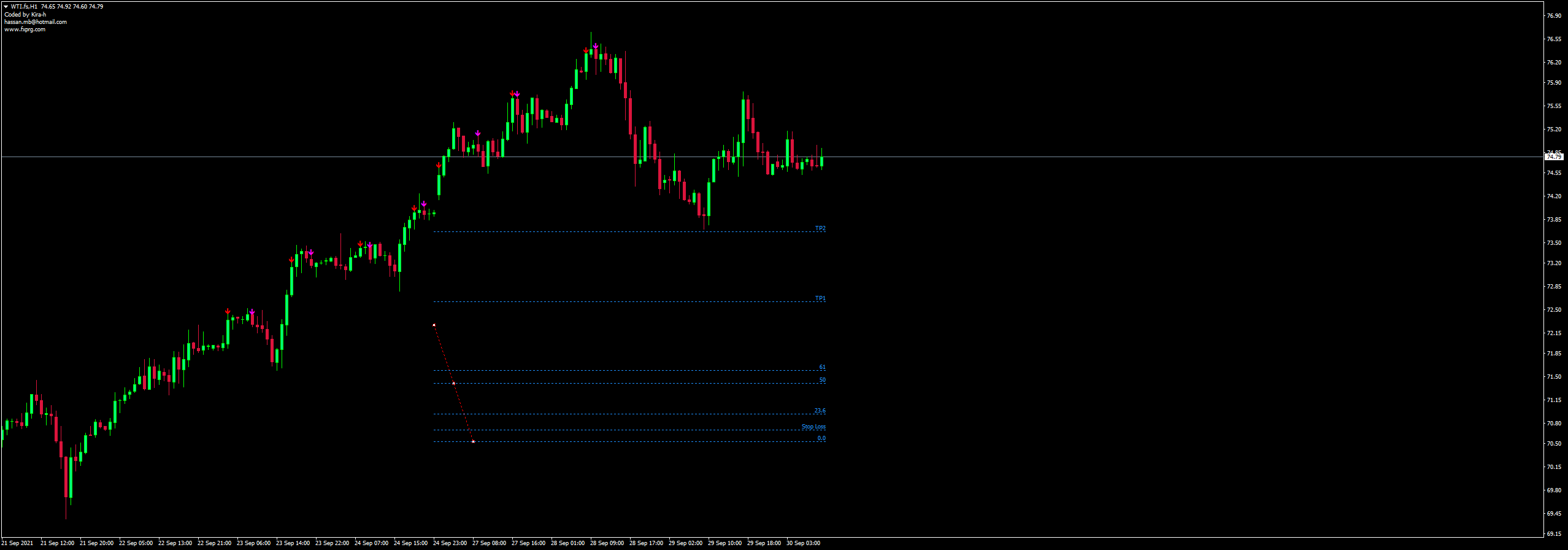This screenshot has width=1568, height=550.
Task: Select the top anchor point of the red trendline
Action: pyautogui.click(x=434, y=325)
